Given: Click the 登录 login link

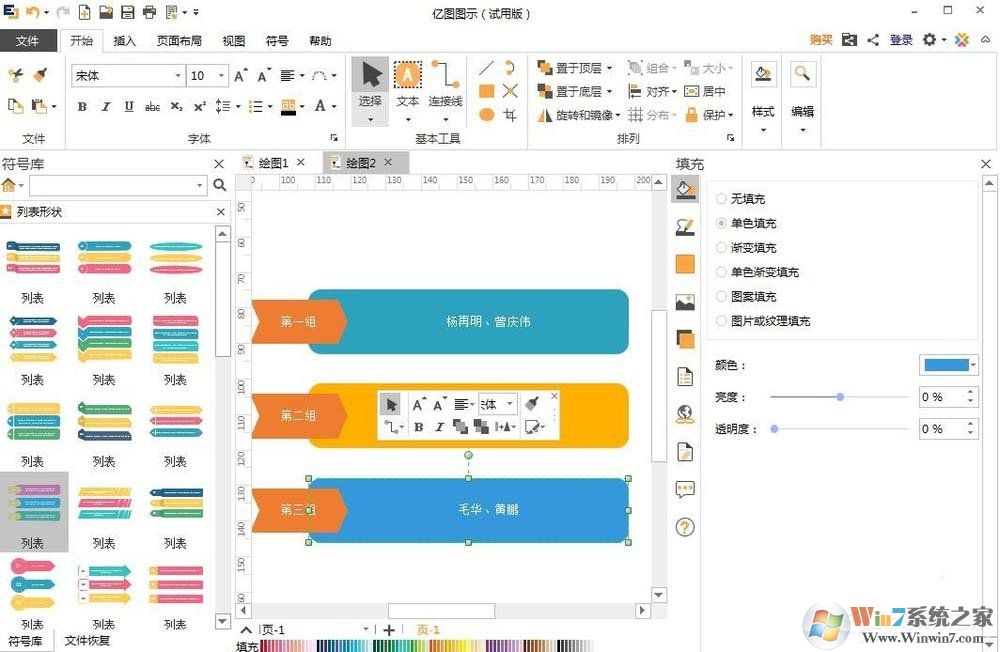Looking at the screenshot, I should (x=901, y=40).
